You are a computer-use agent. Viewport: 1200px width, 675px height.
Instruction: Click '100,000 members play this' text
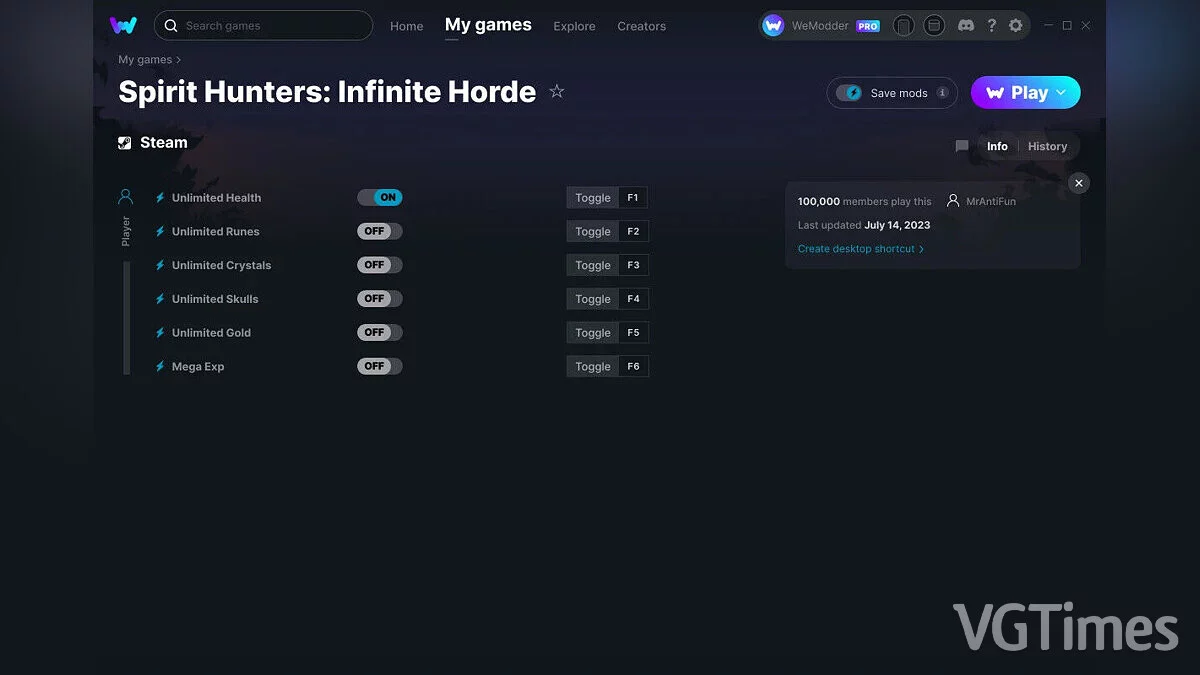coord(864,201)
